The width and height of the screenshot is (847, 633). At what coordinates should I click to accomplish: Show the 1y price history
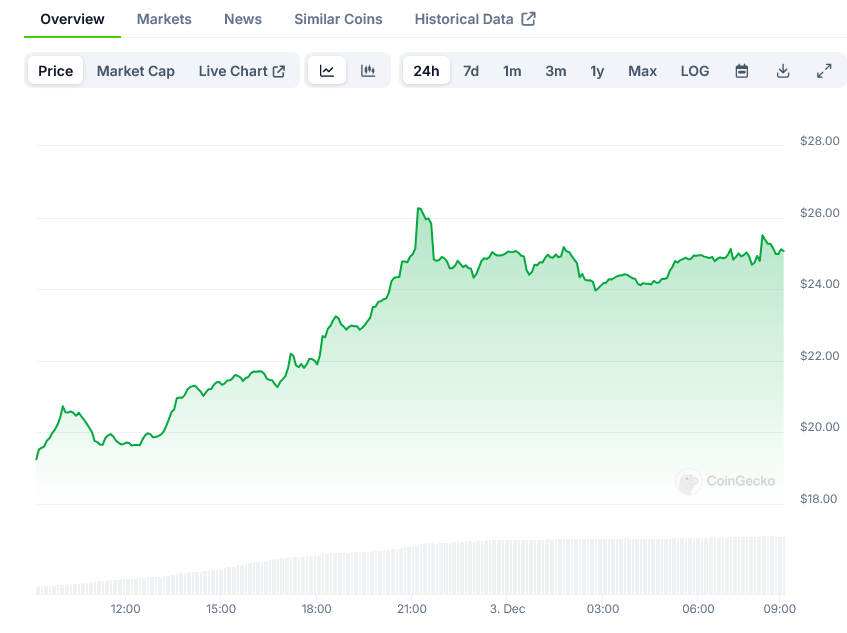click(597, 71)
